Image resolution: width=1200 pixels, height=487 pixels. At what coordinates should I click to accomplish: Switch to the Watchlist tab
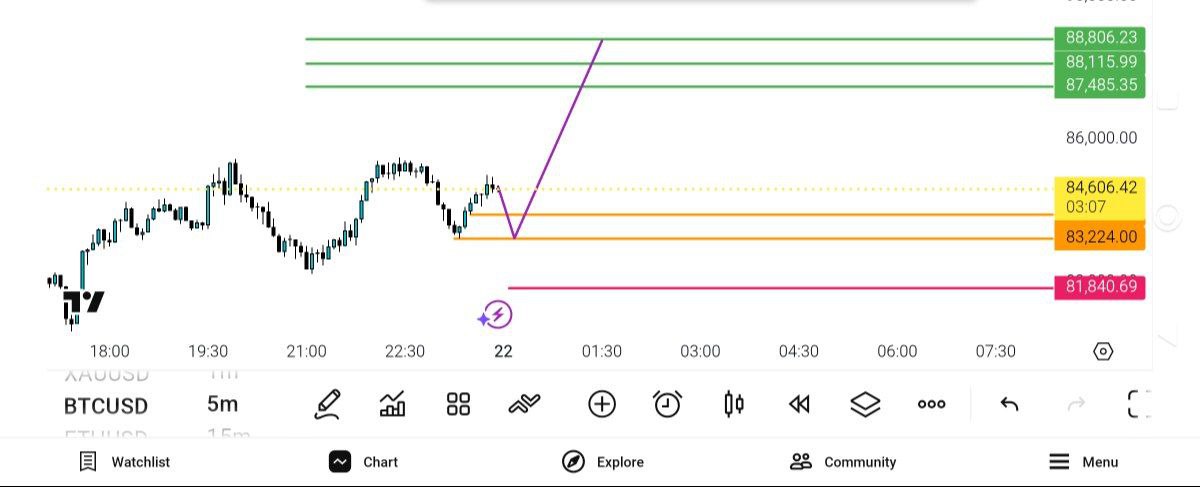tap(125, 462)
